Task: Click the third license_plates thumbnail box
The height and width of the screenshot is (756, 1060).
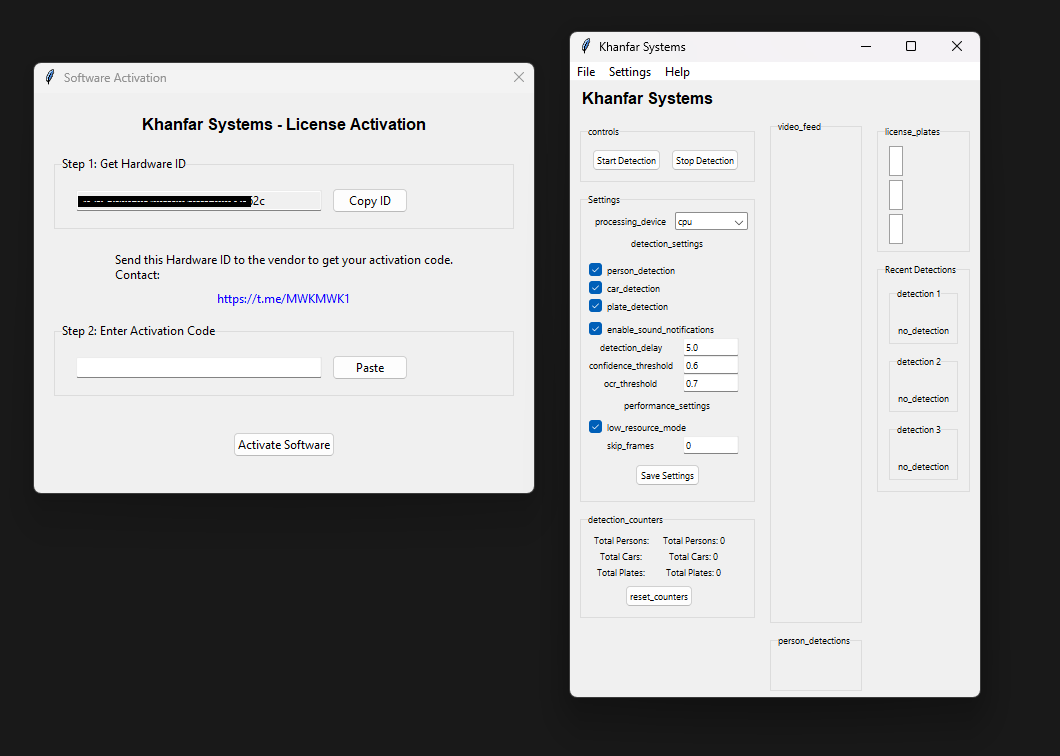Action: click(896, 229)
